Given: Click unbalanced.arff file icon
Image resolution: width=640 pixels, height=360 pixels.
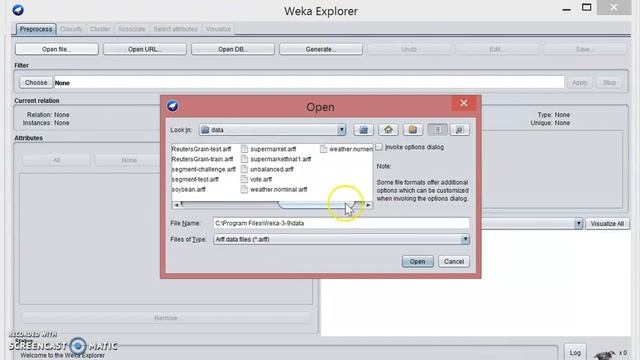Looking at the screenshot, I should (x=244, y=169).
